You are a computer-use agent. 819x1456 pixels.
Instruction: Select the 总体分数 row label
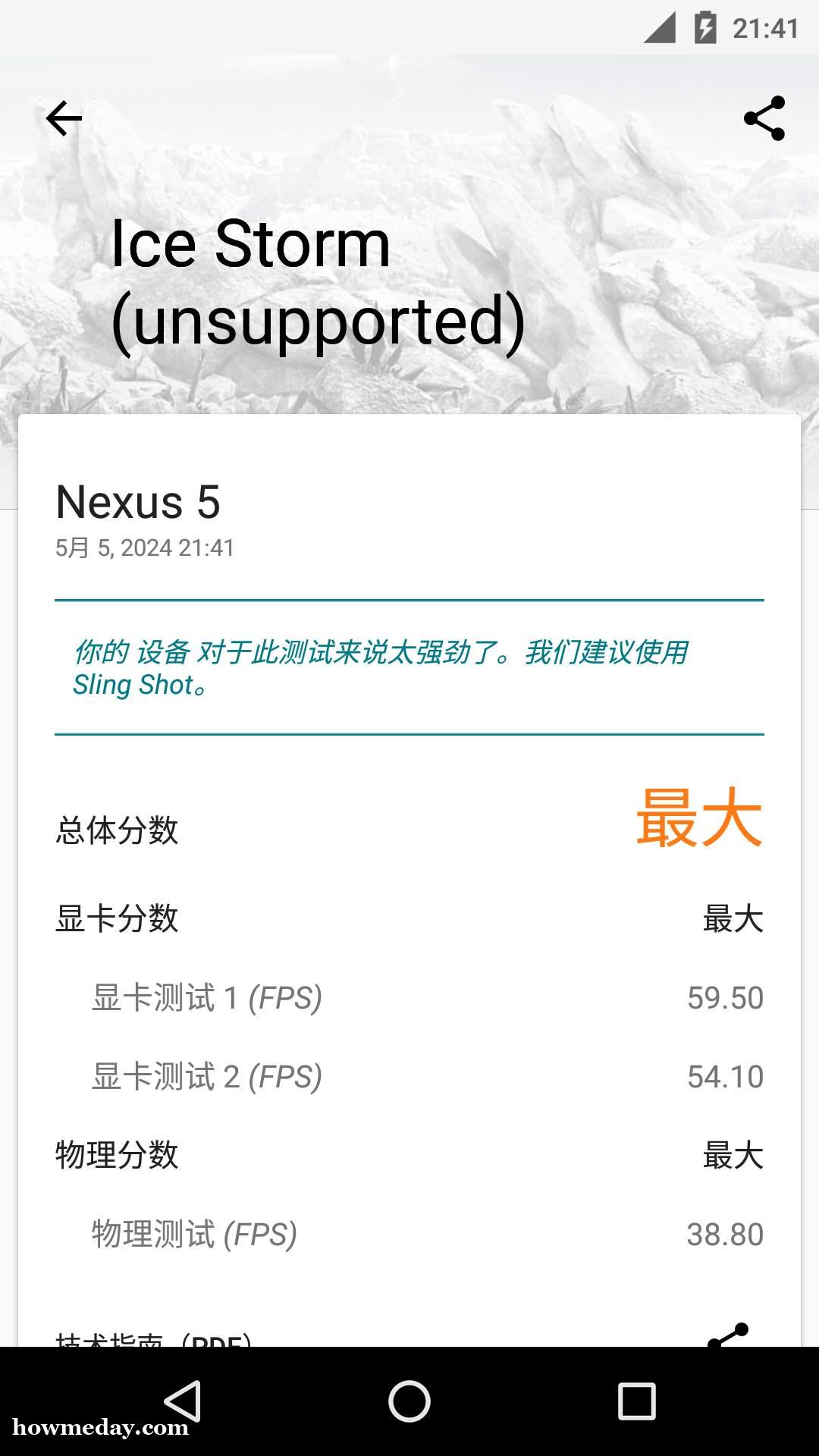click(117, 830)
